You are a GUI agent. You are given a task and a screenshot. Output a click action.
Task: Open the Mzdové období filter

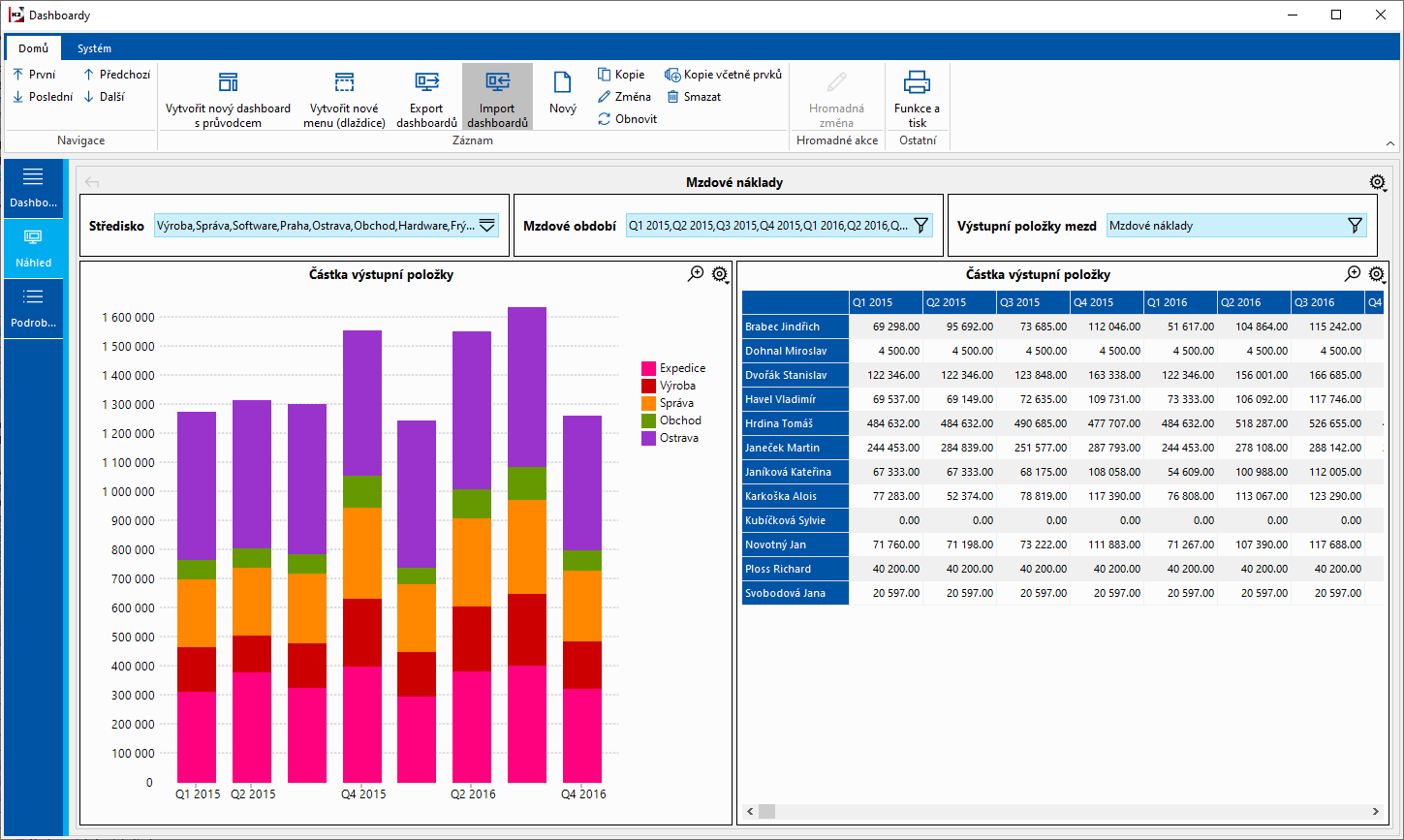[x=921, y=225]
